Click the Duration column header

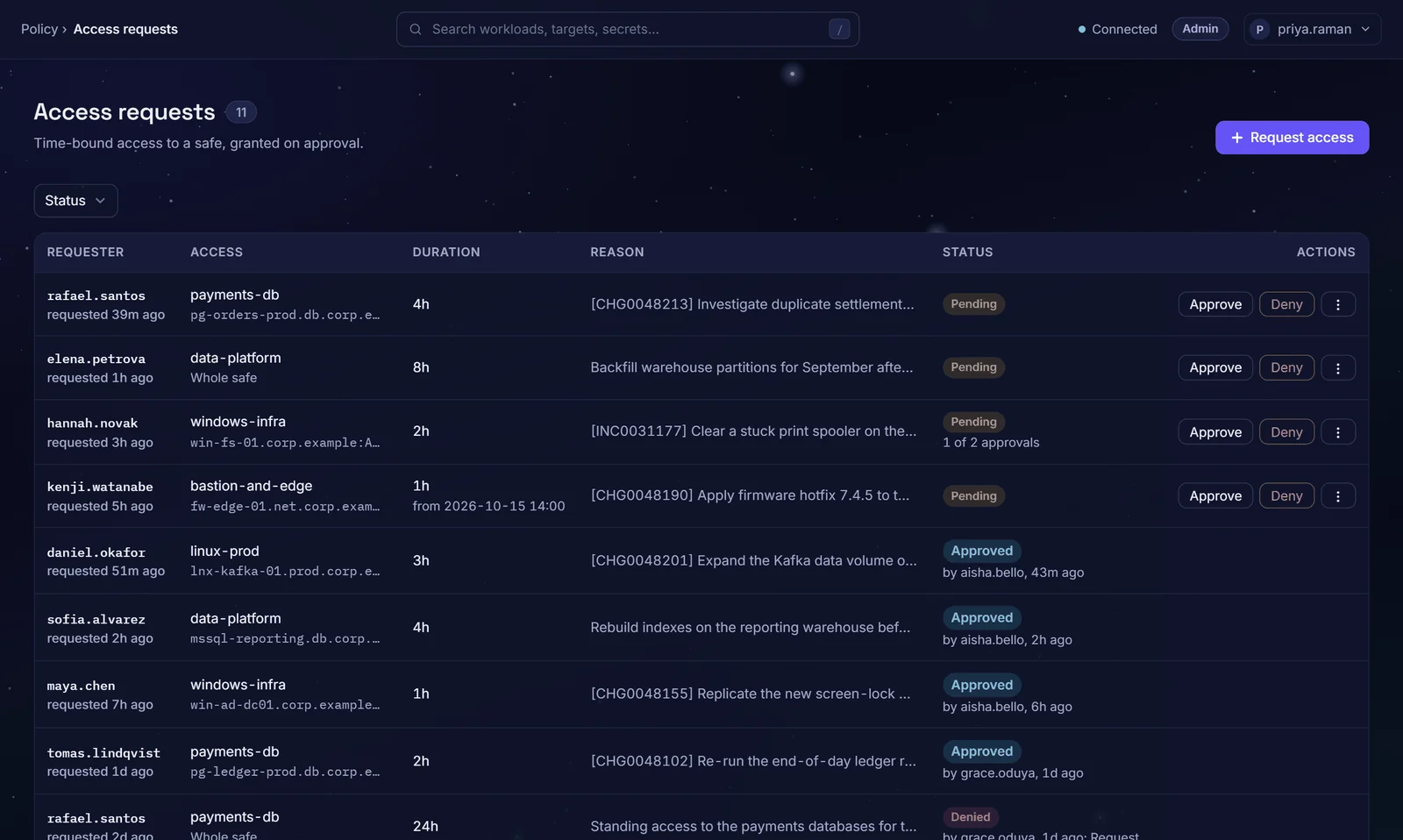pos(446,252)
